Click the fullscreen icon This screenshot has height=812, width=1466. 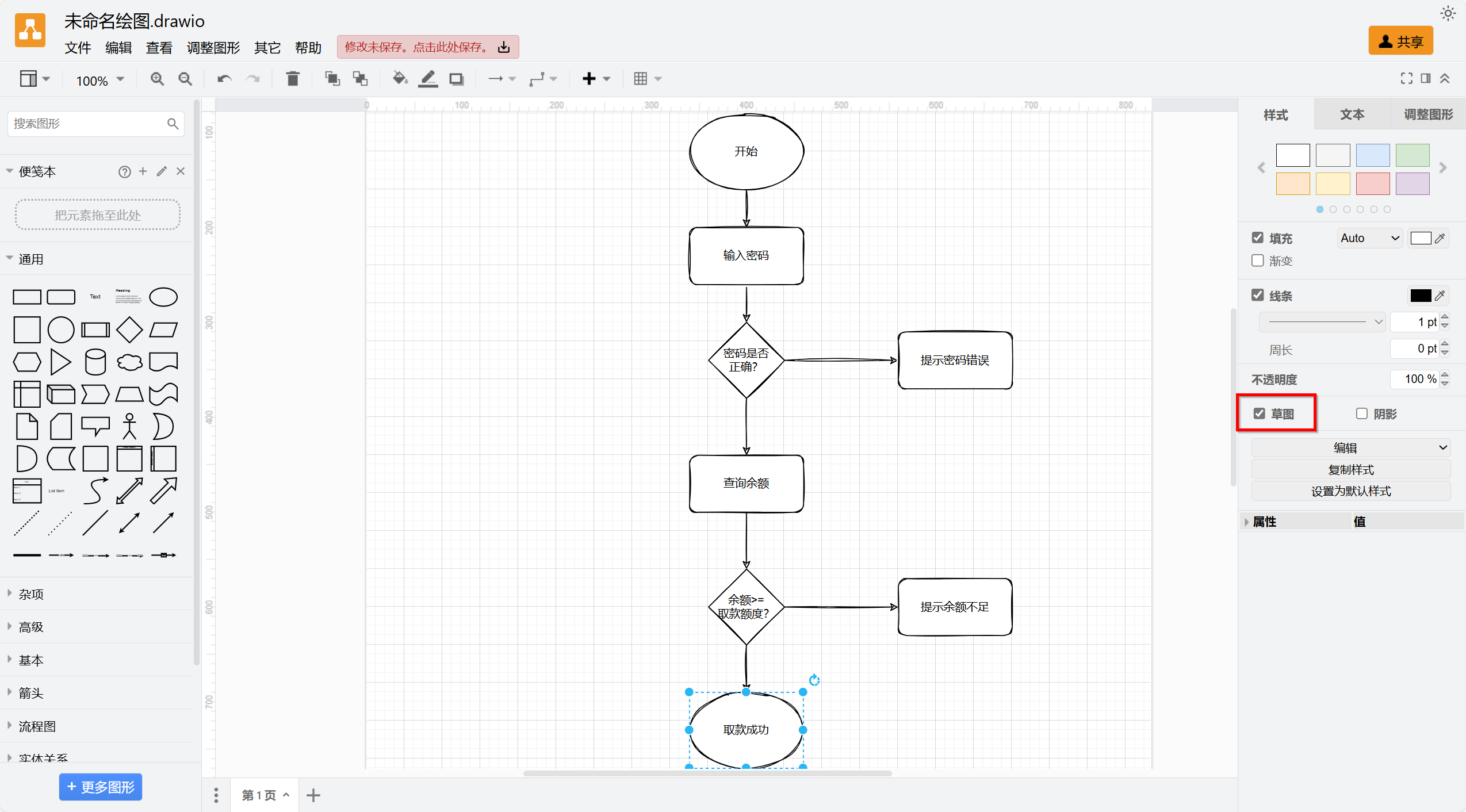pos(1406,78)
